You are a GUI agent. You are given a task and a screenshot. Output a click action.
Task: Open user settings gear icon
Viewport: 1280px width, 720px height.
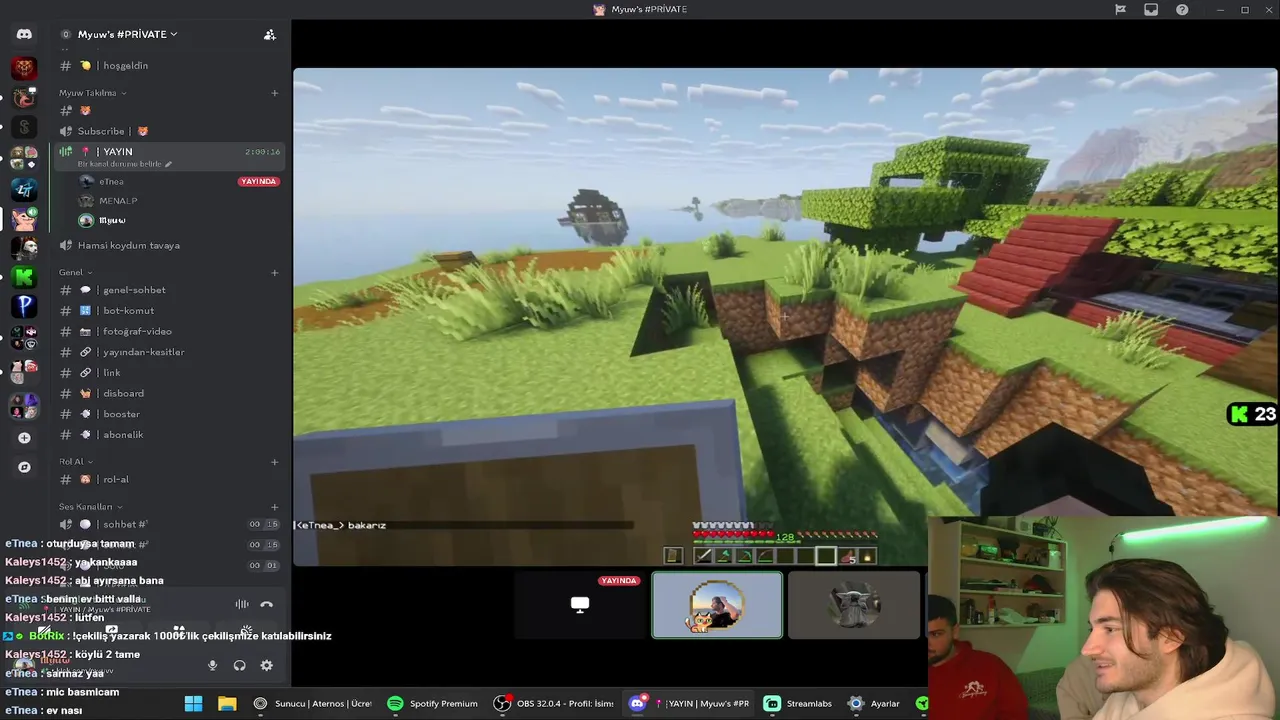pyautogui.click(x=266, y=665)
